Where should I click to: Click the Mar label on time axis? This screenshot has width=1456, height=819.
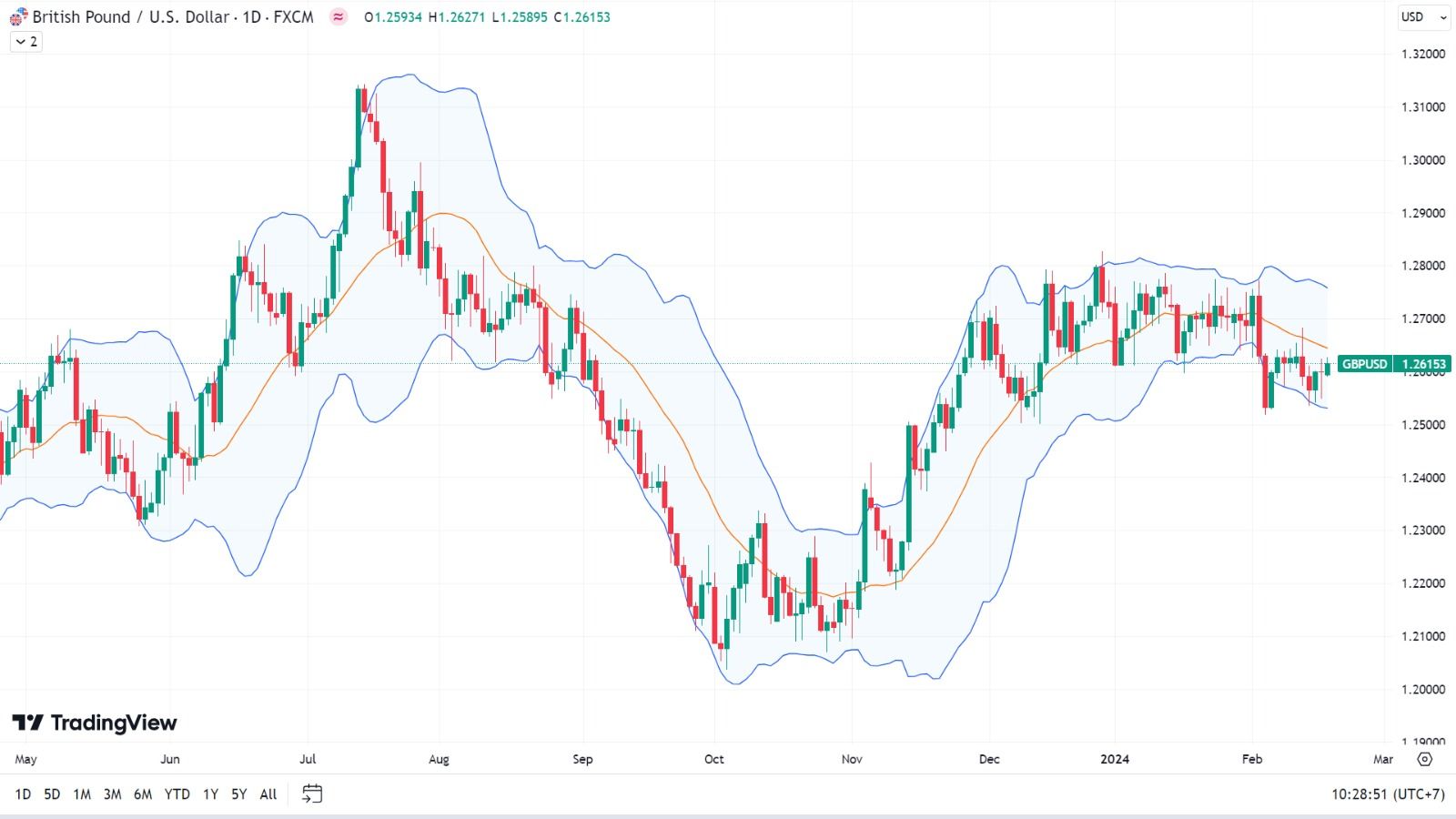(x=1383, y=759)
